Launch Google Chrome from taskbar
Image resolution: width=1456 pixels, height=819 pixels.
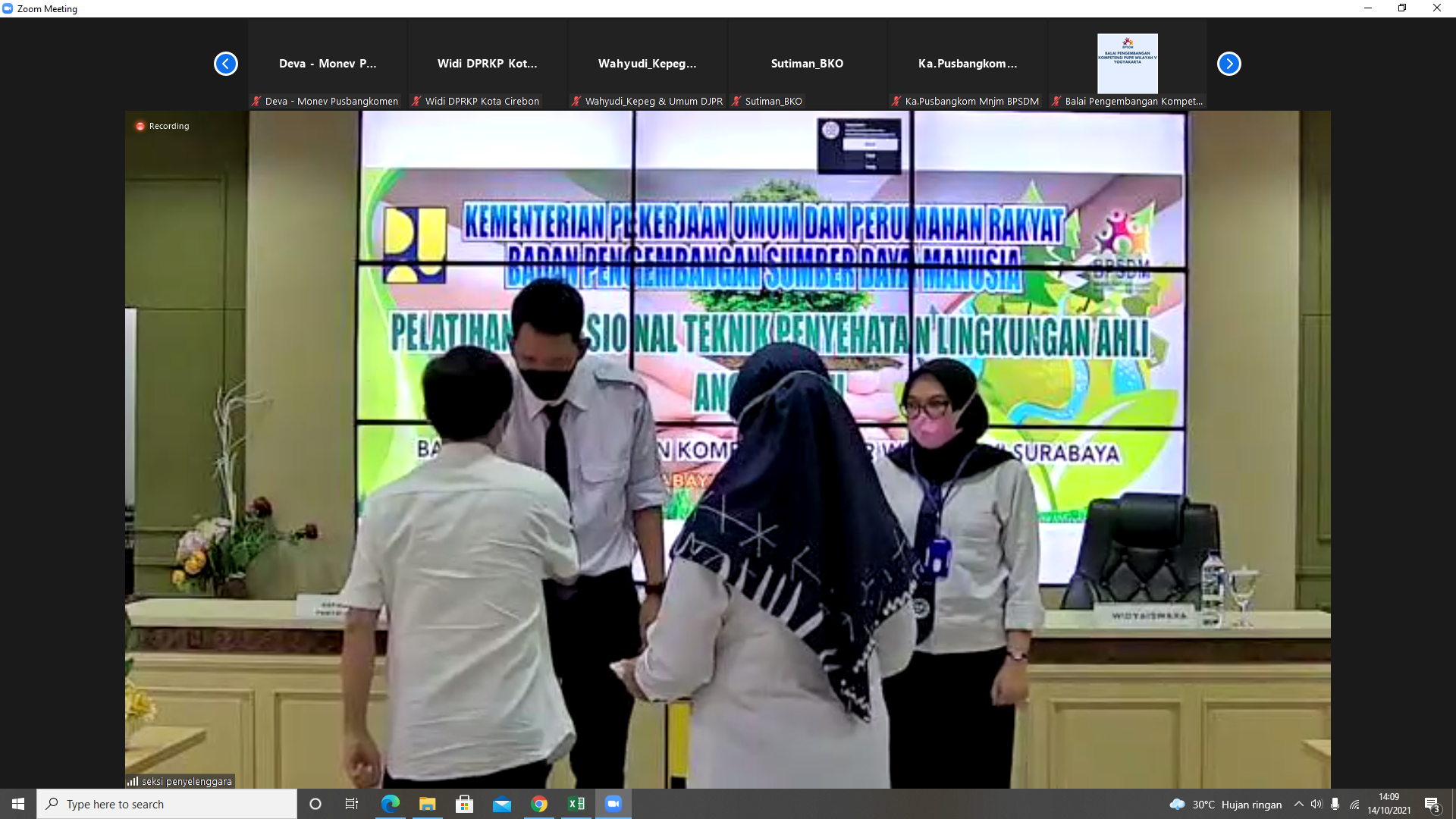click(x=539, y=804)
